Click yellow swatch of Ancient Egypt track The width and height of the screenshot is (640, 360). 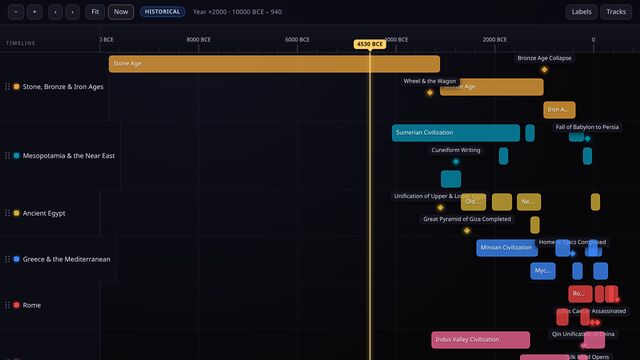pyautogui.click(x=16, y=213)
